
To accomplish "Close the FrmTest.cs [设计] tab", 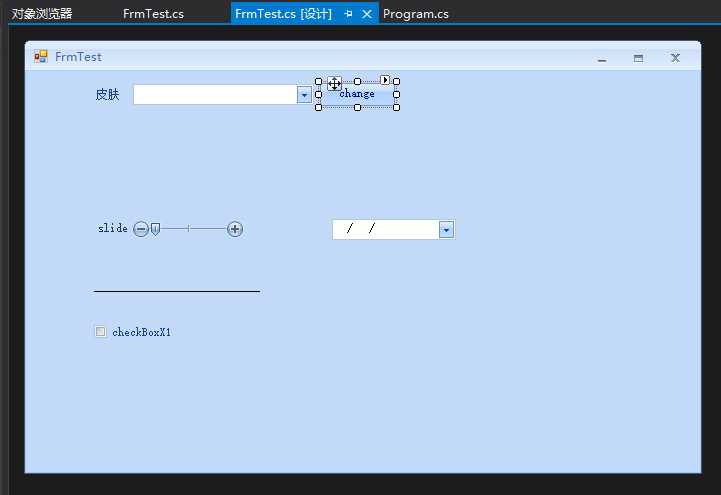I will pos(366,14).
